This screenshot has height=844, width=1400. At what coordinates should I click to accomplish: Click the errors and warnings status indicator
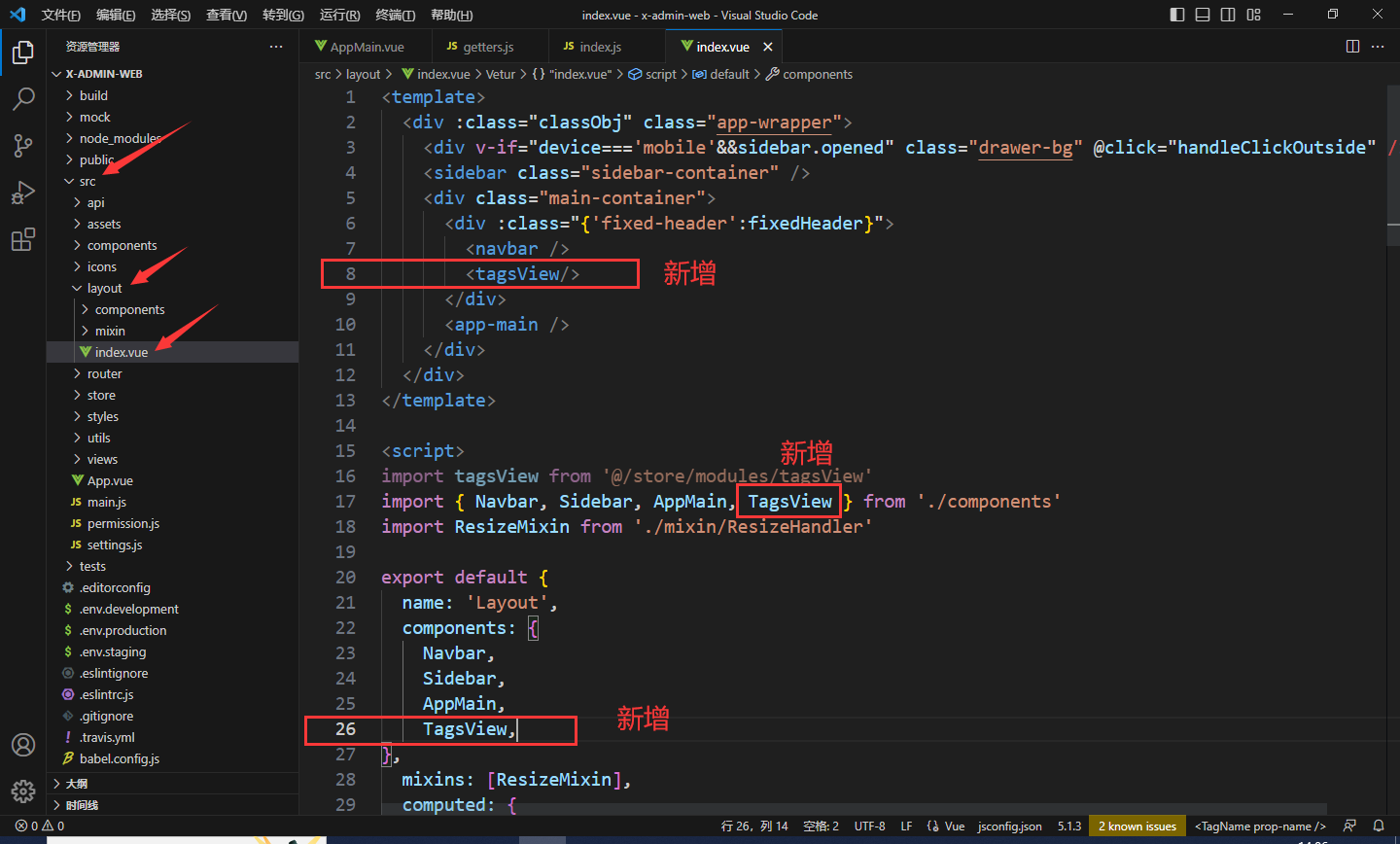pos(40,826)
